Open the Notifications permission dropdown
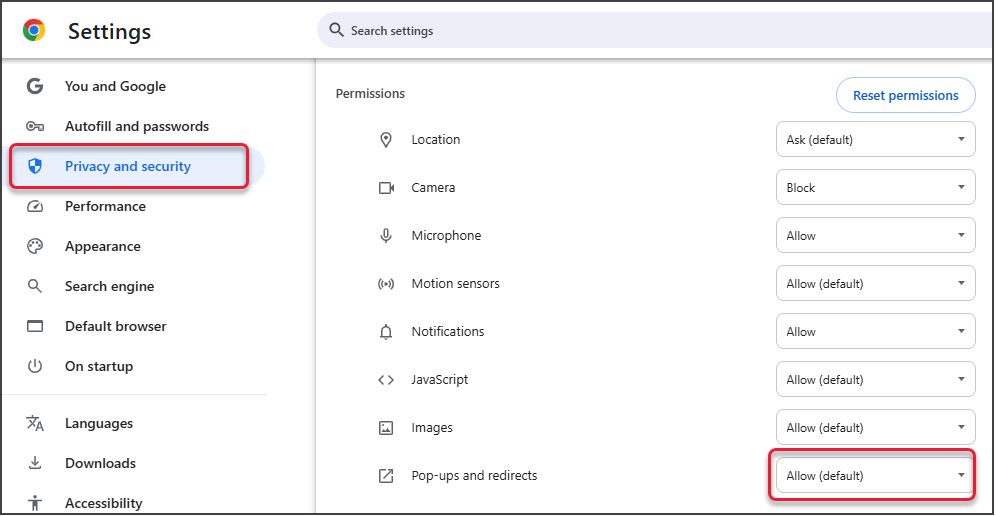The width and height of the screenshot is (996, 516). click(x=875, y=332)
